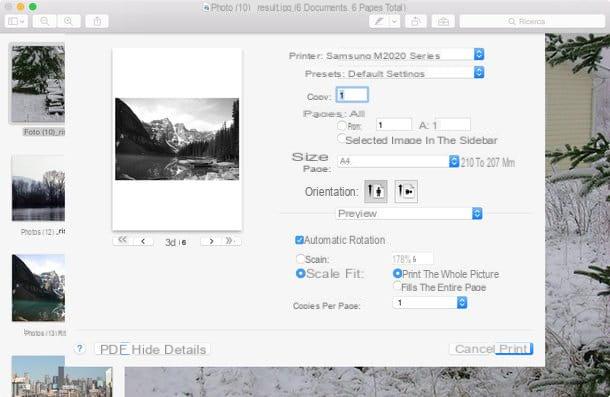The image size is (610, 397).
Task: Focus the Ricerca search field
Action: coord(532,21)
